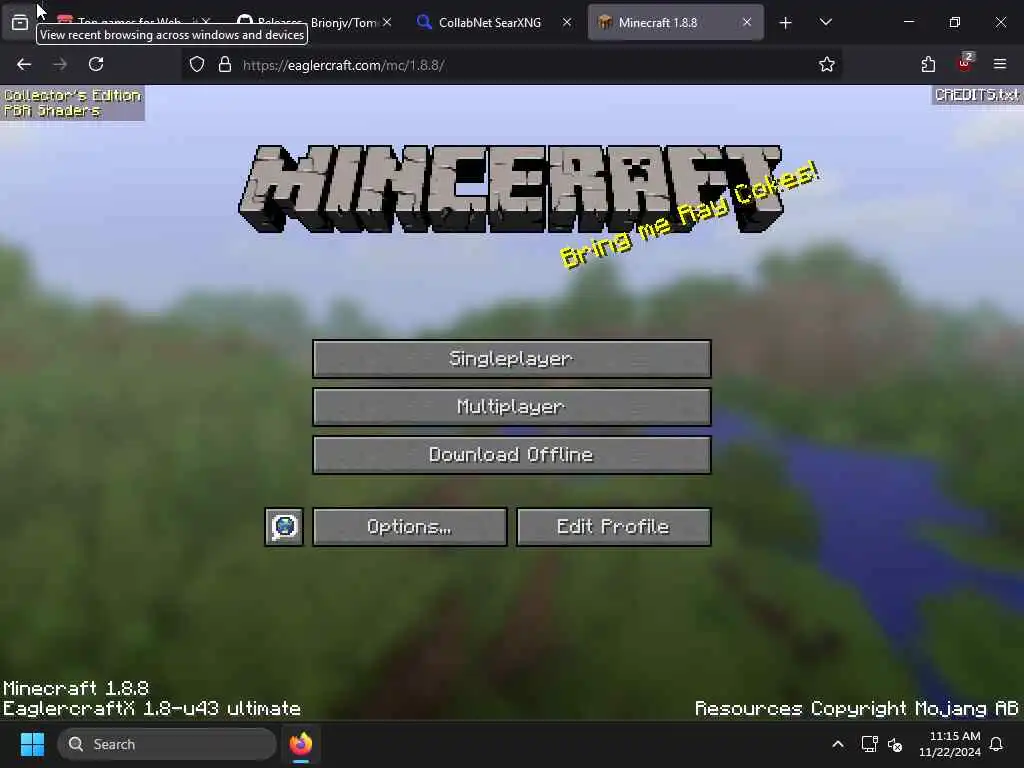Open the uBlock Origin extension icon

[x=964, y=63]
